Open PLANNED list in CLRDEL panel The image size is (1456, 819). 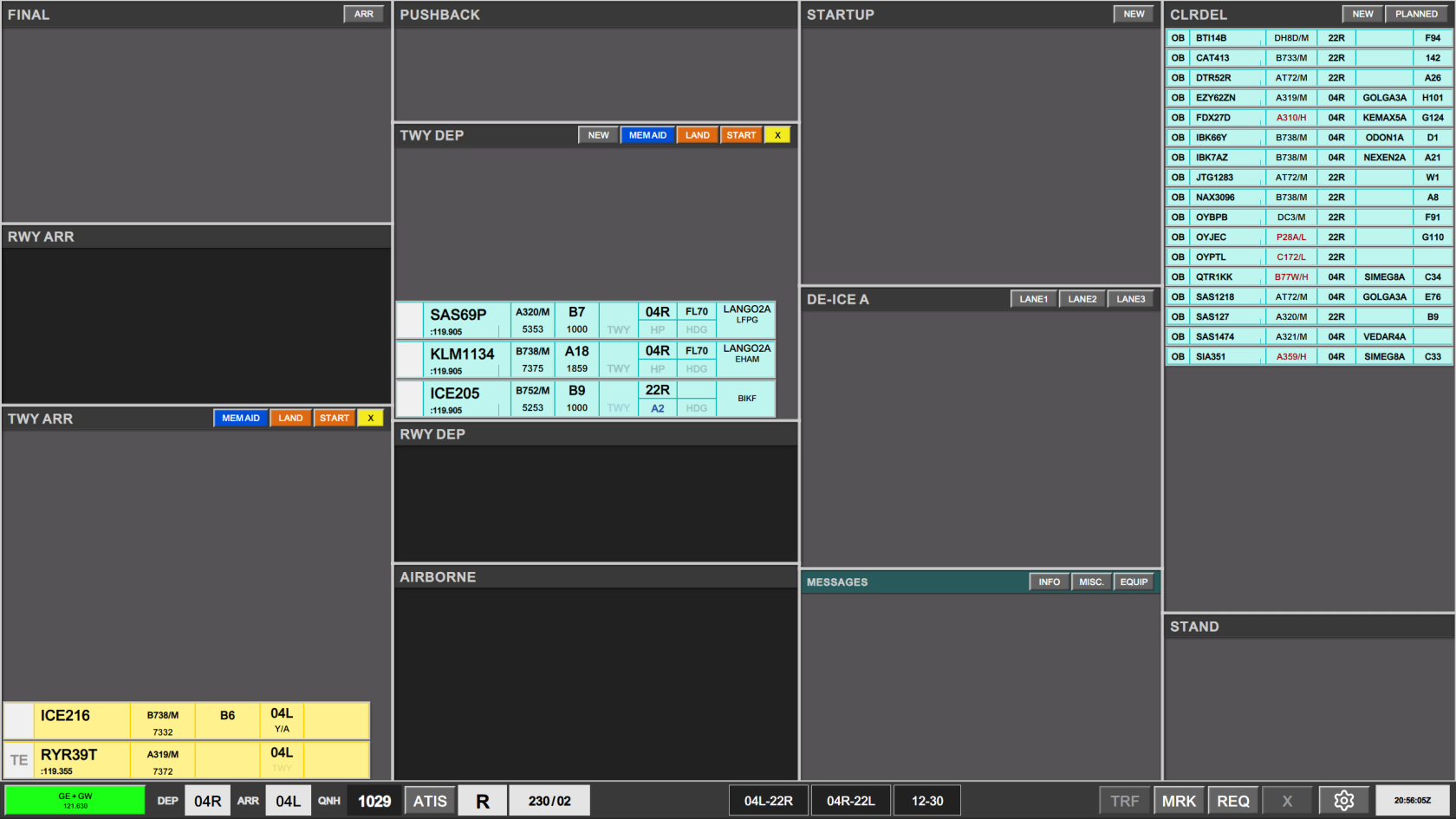[x=1416, y=14]
